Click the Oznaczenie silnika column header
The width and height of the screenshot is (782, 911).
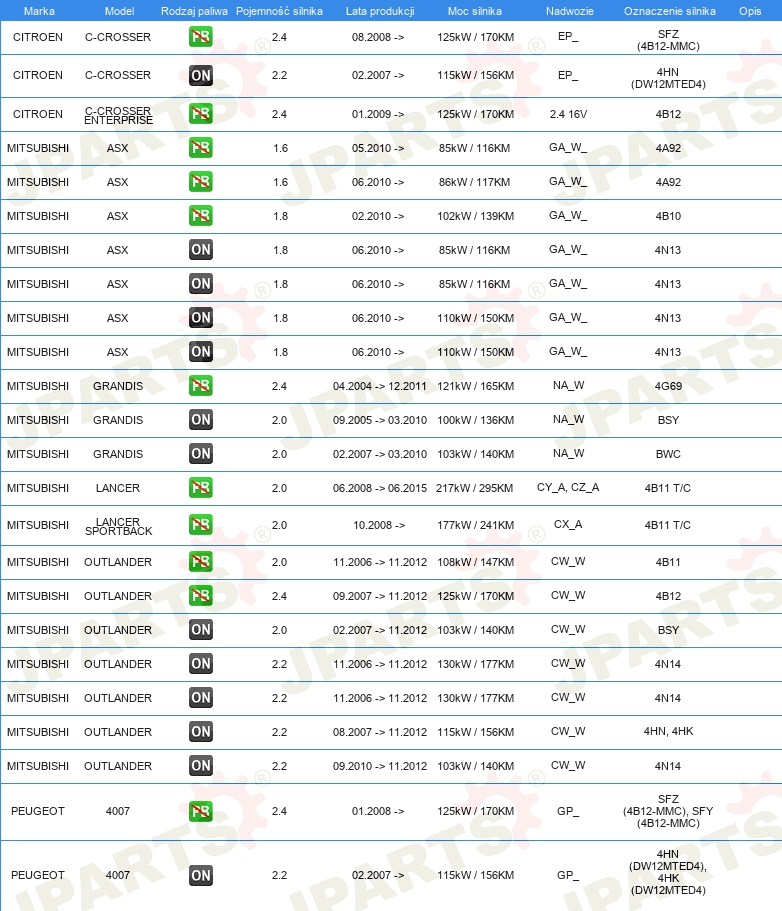click(669, 11)
